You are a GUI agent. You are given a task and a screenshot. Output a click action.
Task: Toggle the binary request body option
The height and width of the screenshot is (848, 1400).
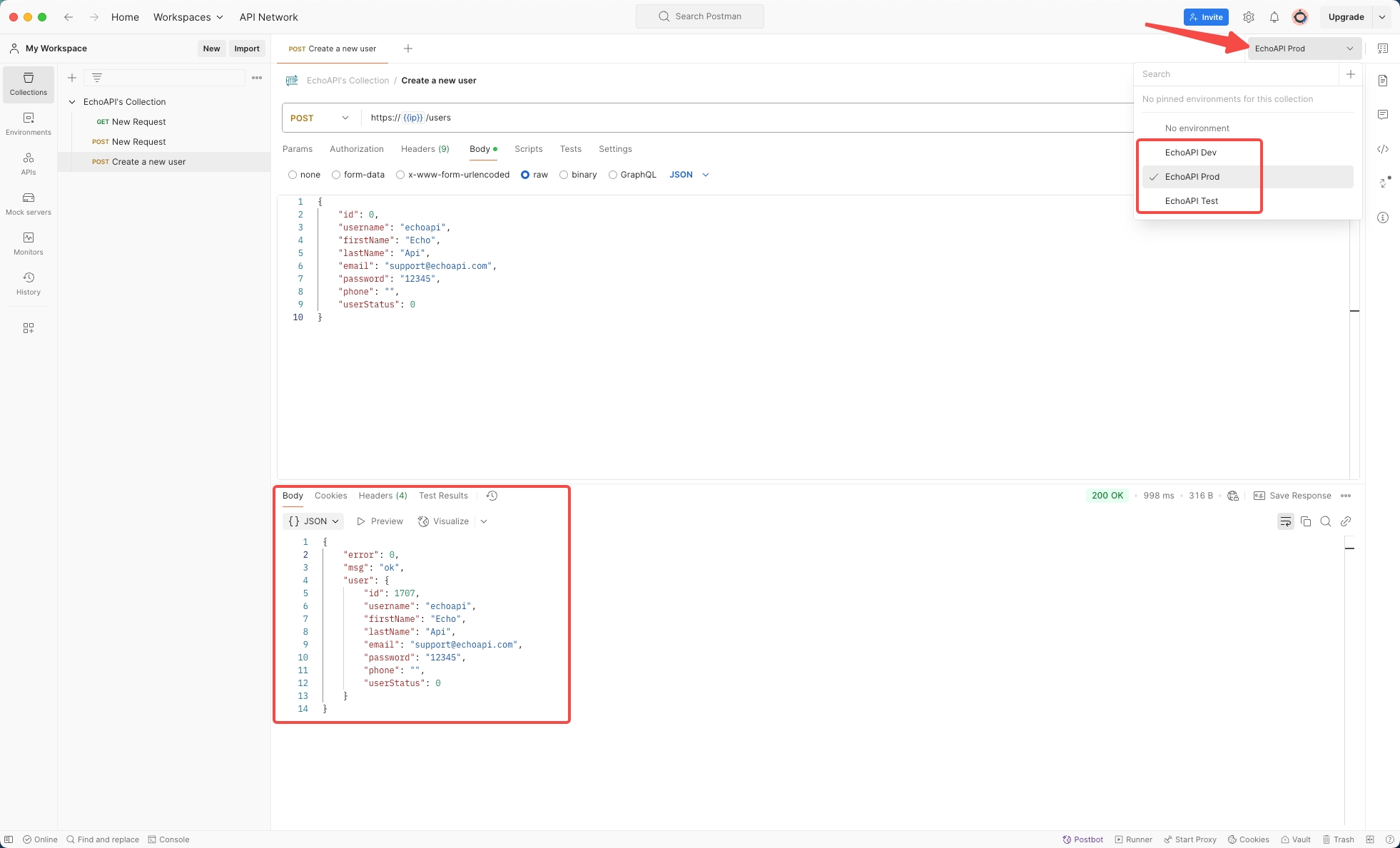pyautogui.click(x=563, y=174)
